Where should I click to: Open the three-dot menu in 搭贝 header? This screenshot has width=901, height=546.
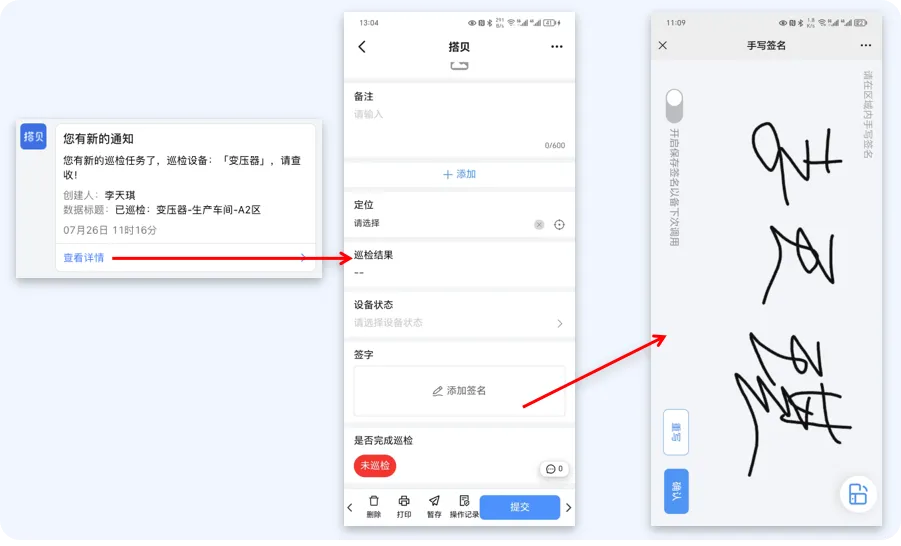(x=557, y=47)
